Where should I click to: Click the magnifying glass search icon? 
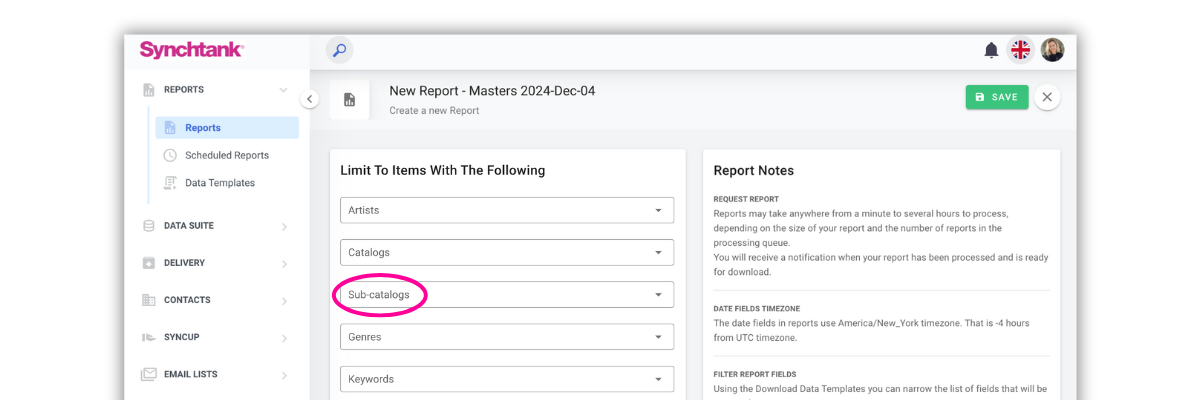pos(339,51)
